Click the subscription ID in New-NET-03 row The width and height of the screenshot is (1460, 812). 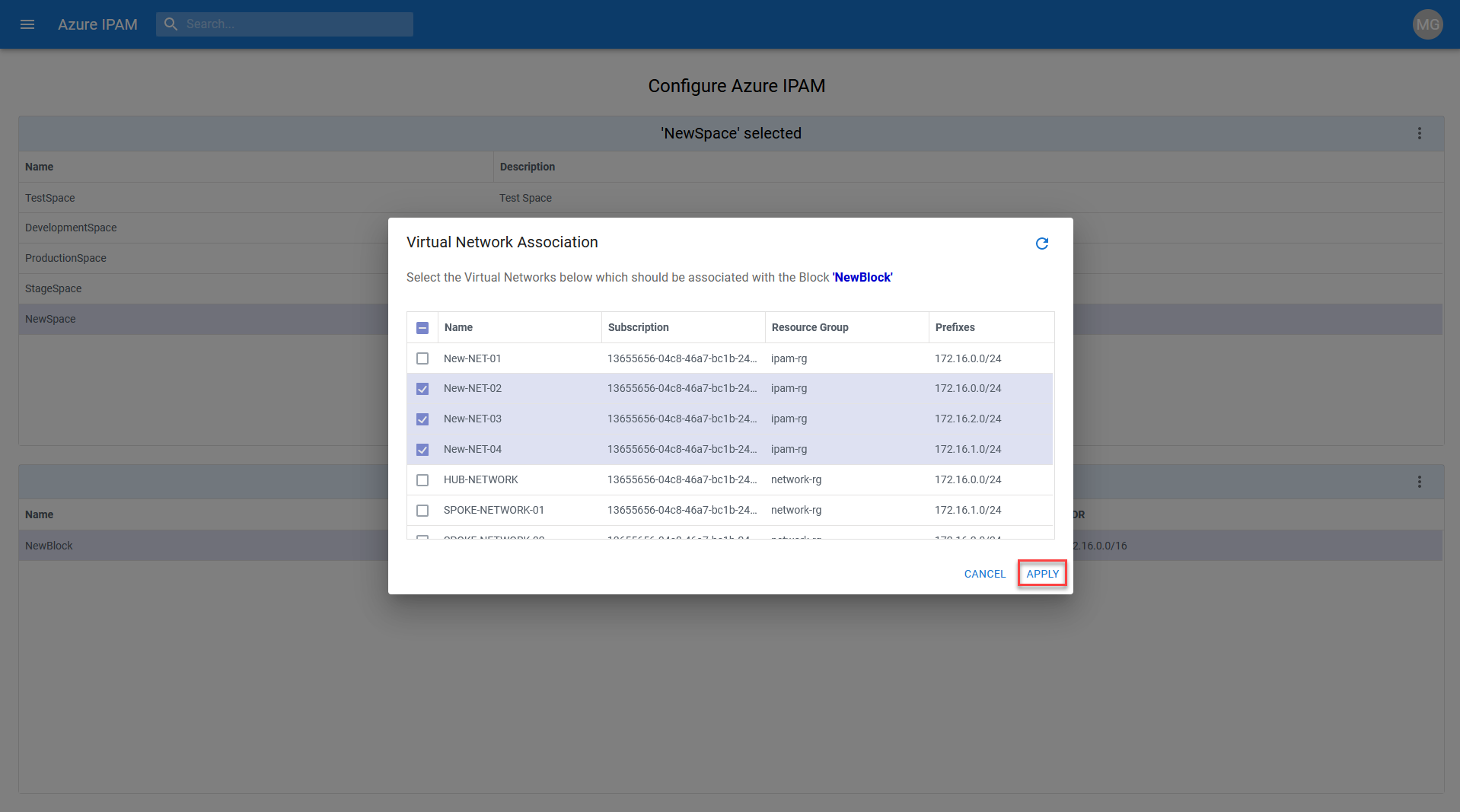tap(682, 419)
